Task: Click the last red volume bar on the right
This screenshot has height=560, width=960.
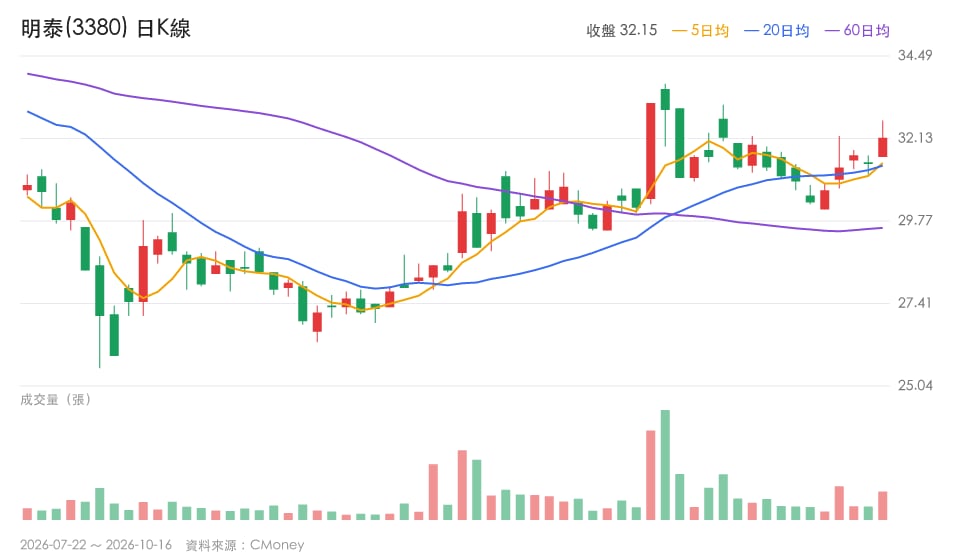Action: (882, 506)
